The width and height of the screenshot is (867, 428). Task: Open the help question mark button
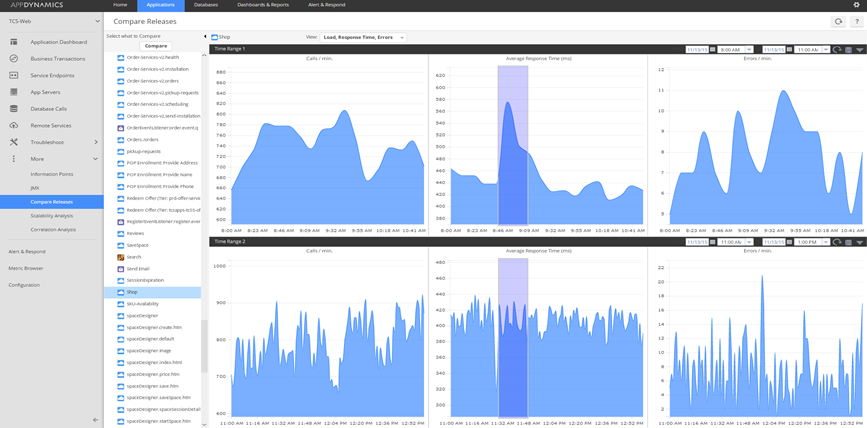tap(856, 22)
